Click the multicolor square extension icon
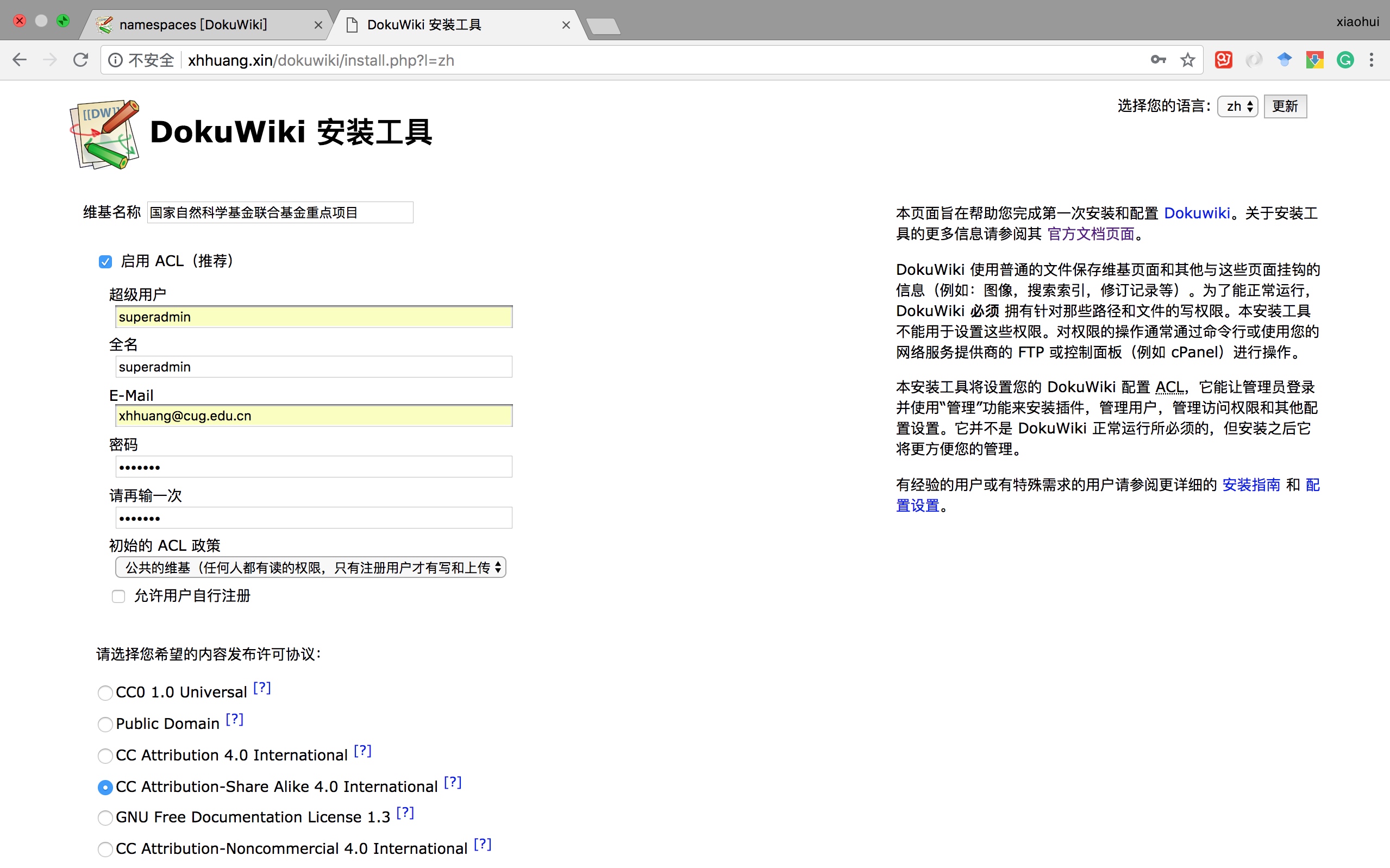The width and height of the screenshot is (1390, 868). pyautogui.click(x=1315, y=60)
